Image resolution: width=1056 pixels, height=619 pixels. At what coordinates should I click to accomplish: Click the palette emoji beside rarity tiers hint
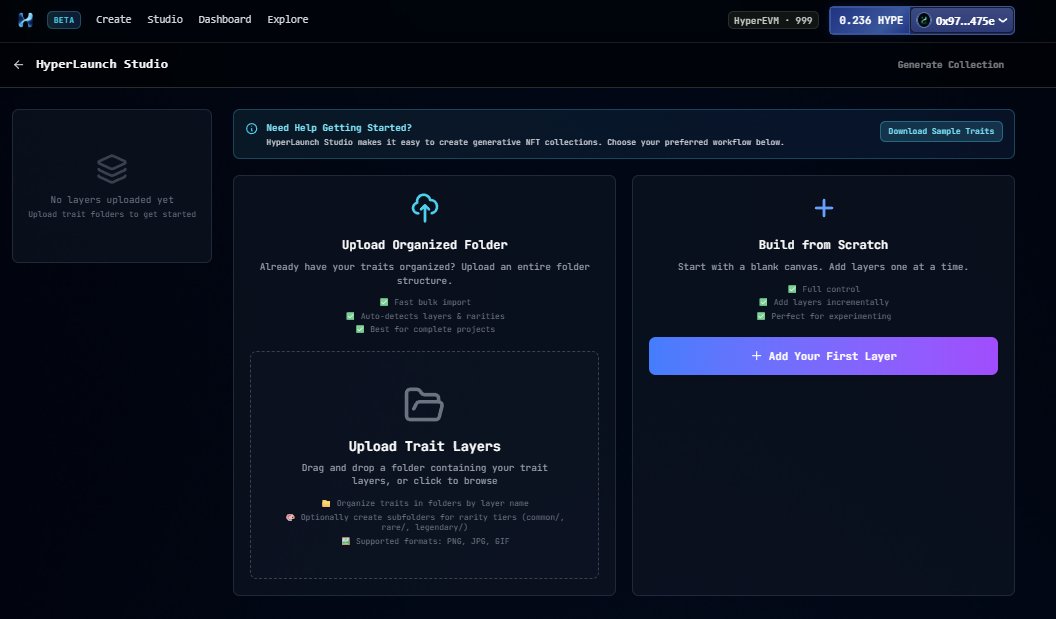click(290, 517)
